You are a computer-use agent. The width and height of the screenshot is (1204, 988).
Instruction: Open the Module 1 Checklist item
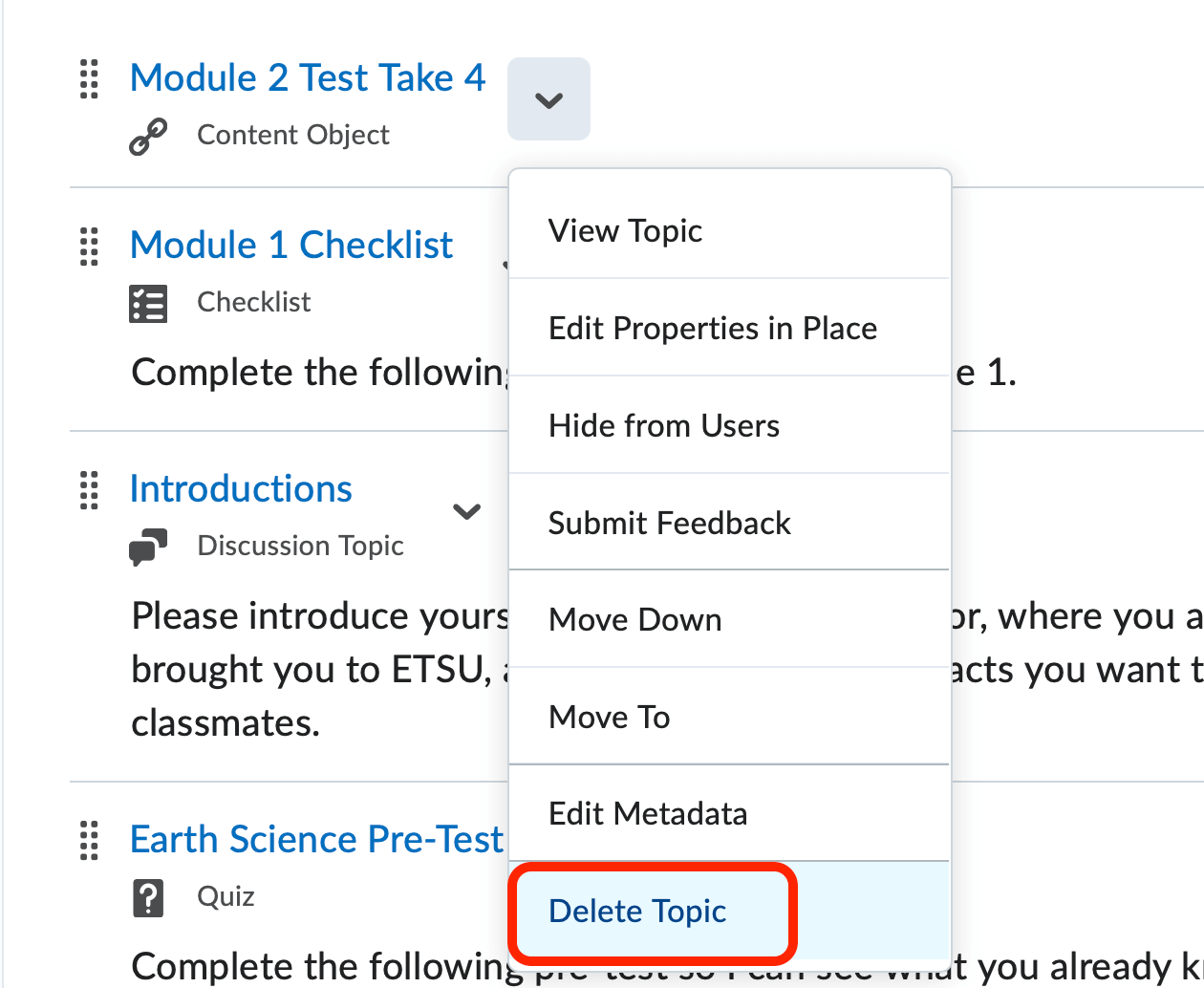290,246
